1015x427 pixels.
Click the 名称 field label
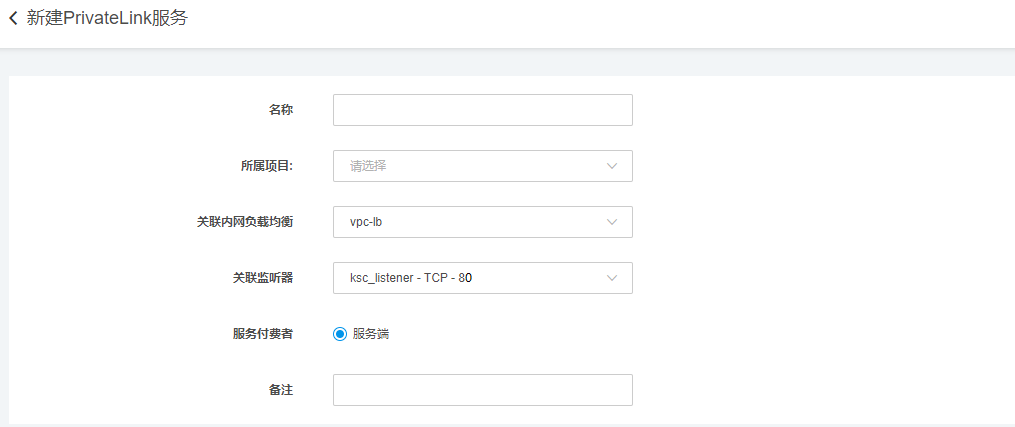pos(280,110)
